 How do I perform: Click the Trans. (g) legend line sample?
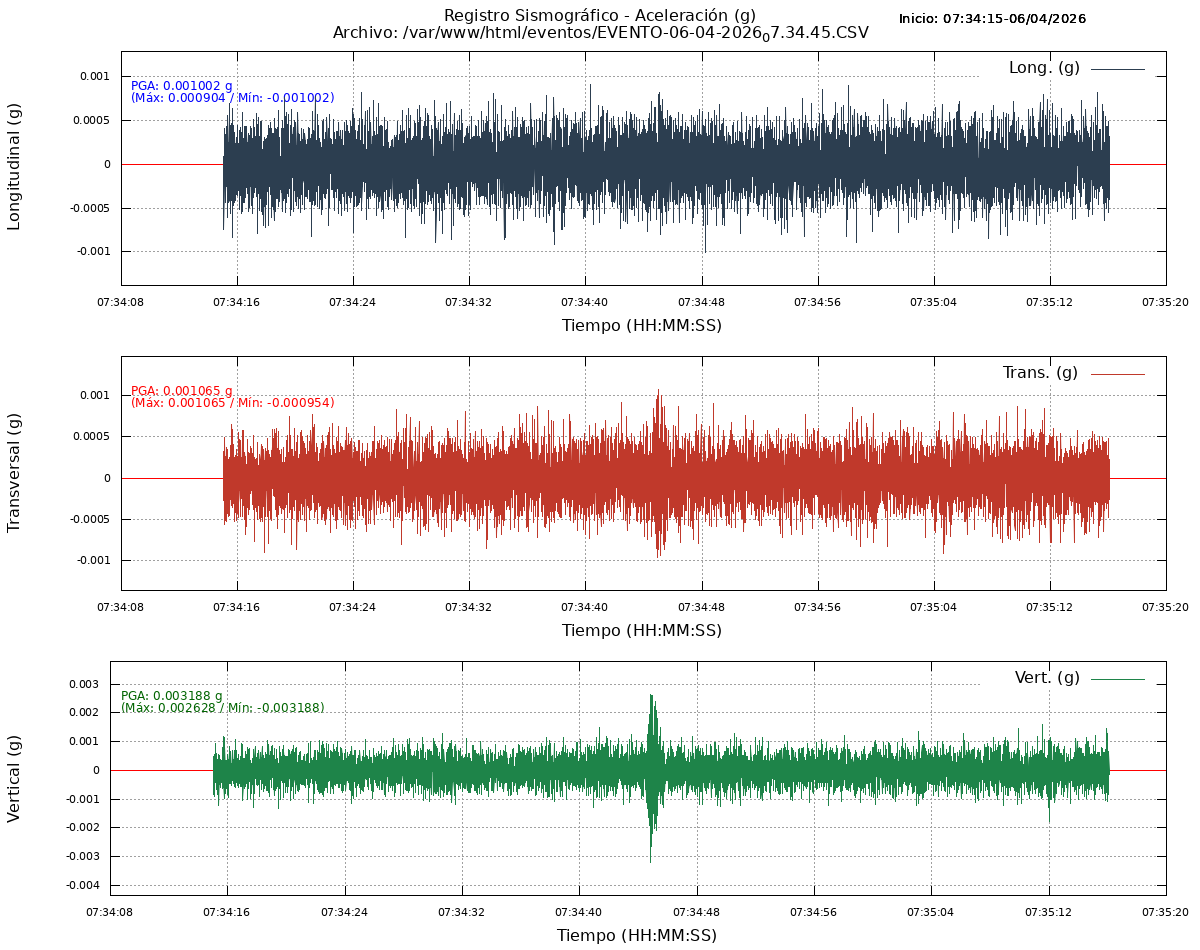1117,374
